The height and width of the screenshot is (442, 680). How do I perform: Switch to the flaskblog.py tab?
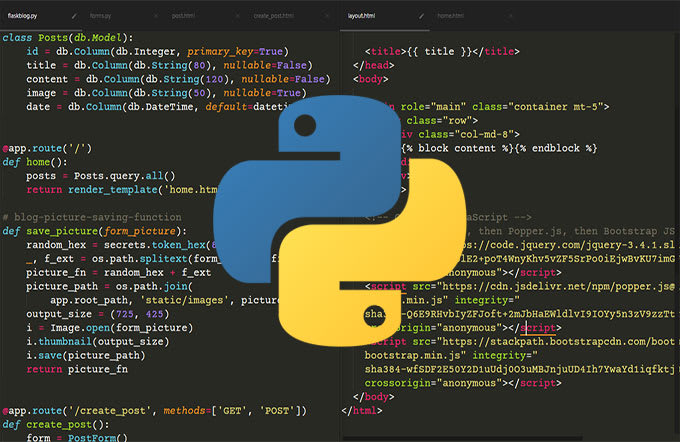pos(23,16)
